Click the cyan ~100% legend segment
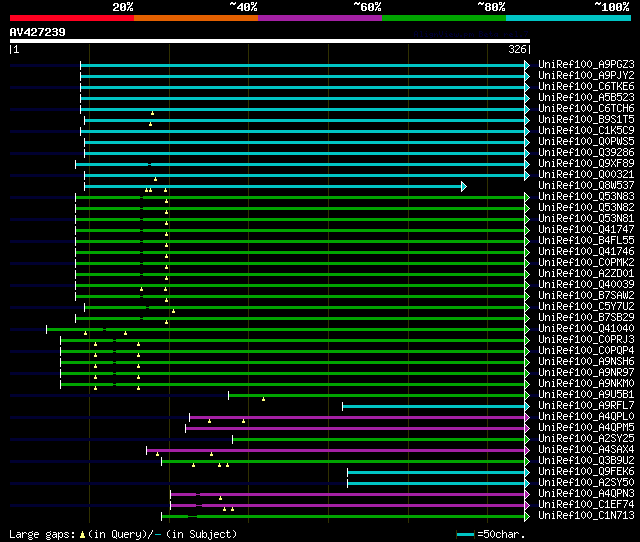This screenshot has width=640, height=542. 568,18
